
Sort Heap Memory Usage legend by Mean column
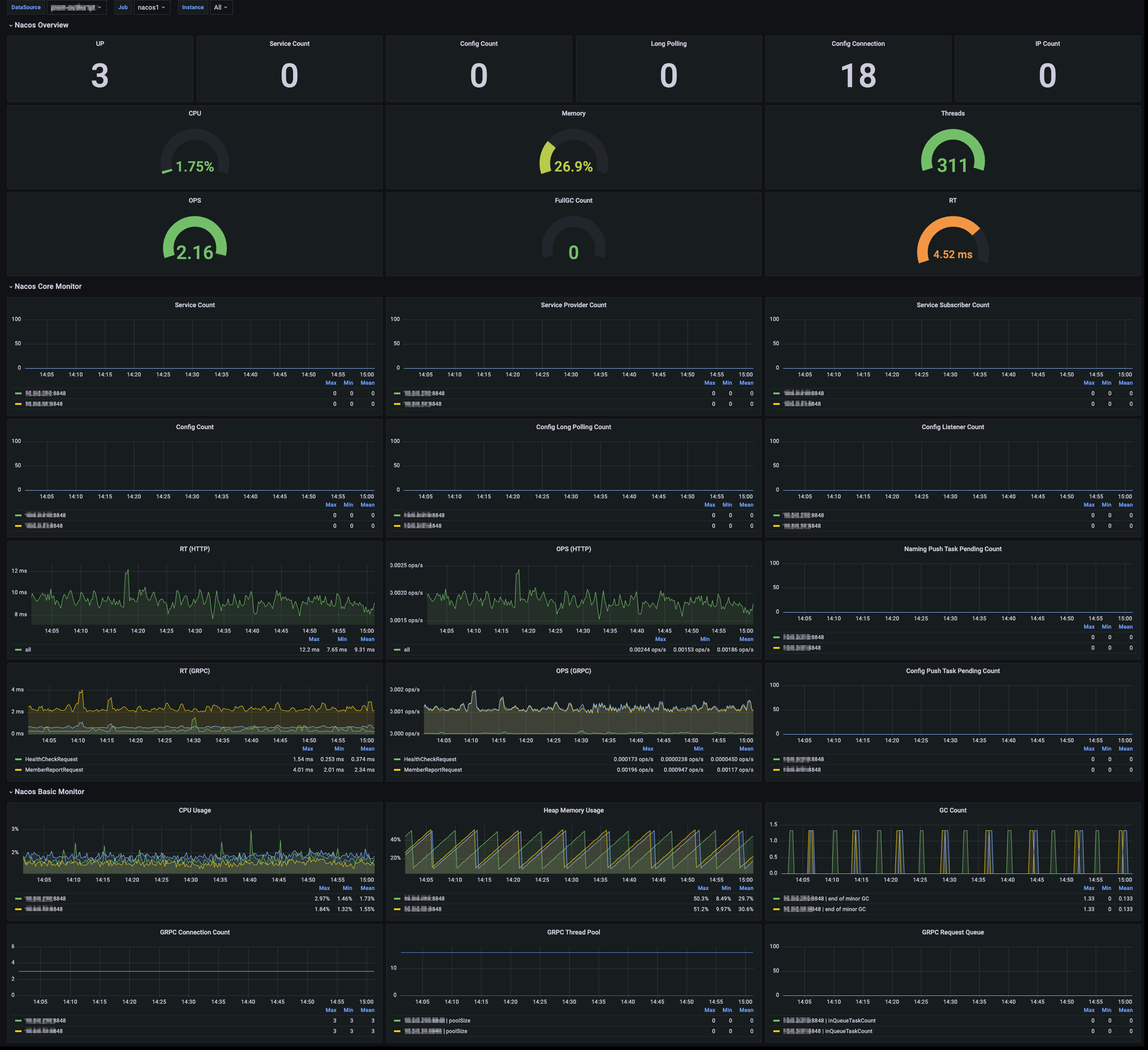click(746, 888)
